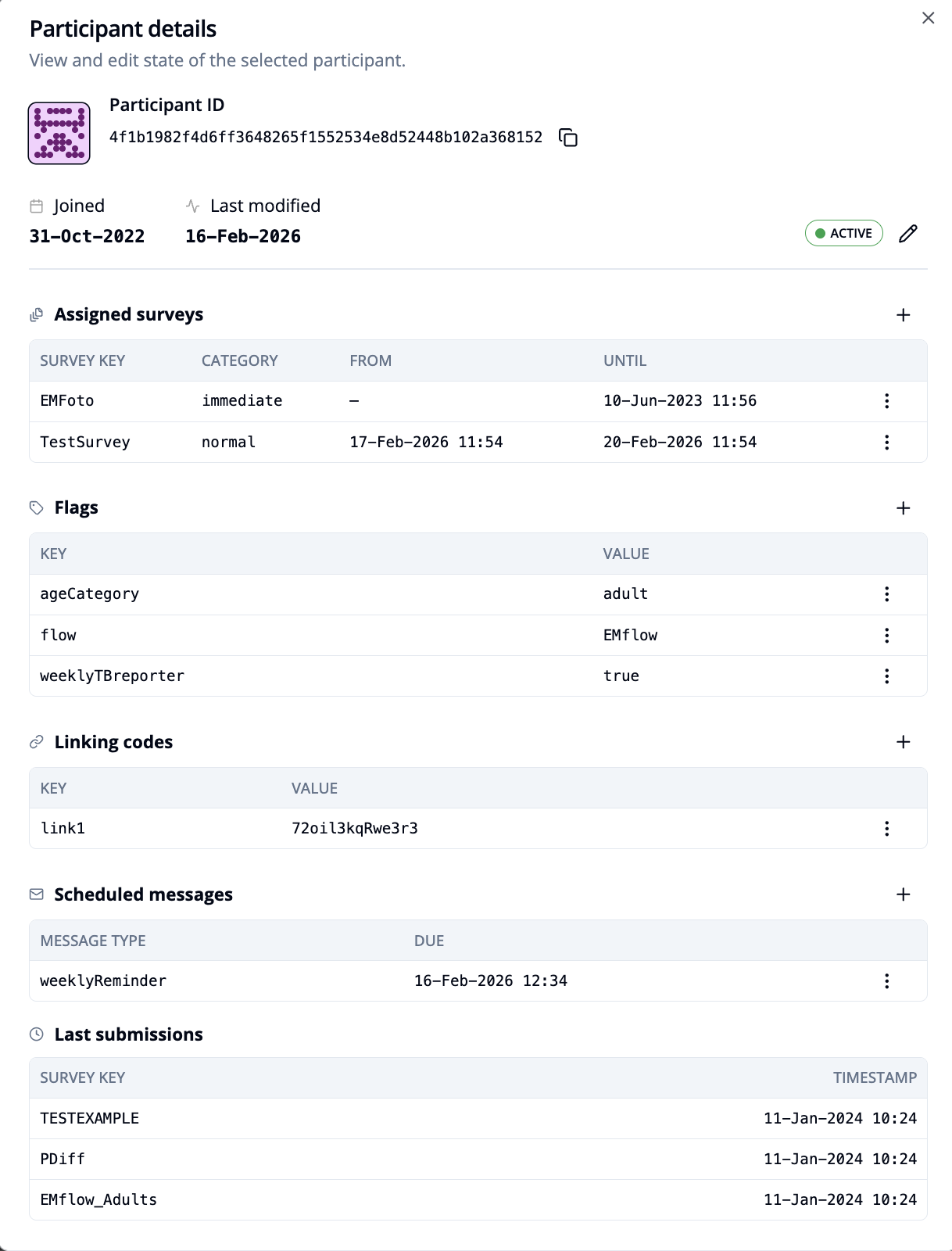Add a new assigned survey
Image resolution: width=952 pixels, height=1251 pixels.
(903, 315)
